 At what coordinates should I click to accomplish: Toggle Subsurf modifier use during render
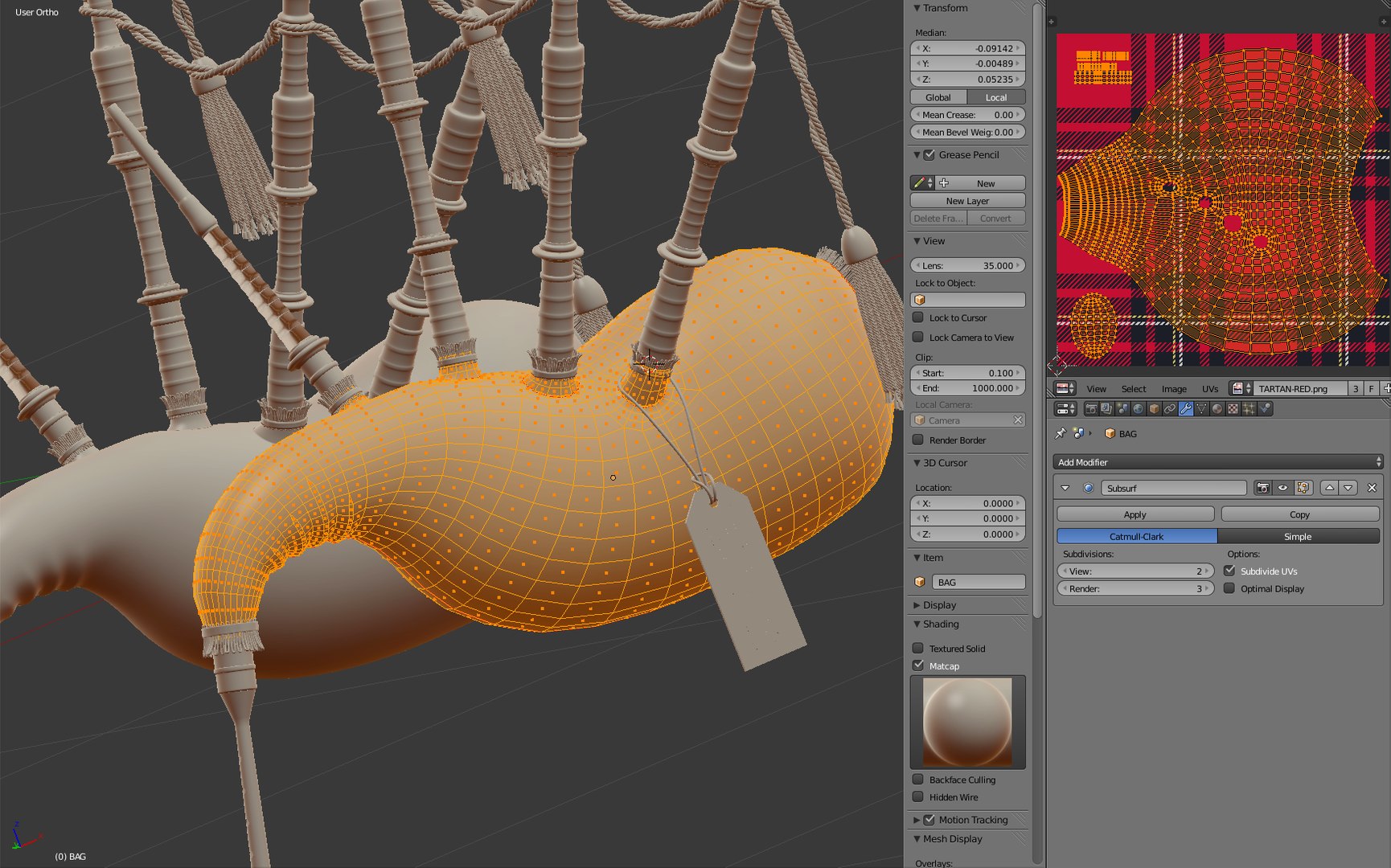(x=1263, y=488)
